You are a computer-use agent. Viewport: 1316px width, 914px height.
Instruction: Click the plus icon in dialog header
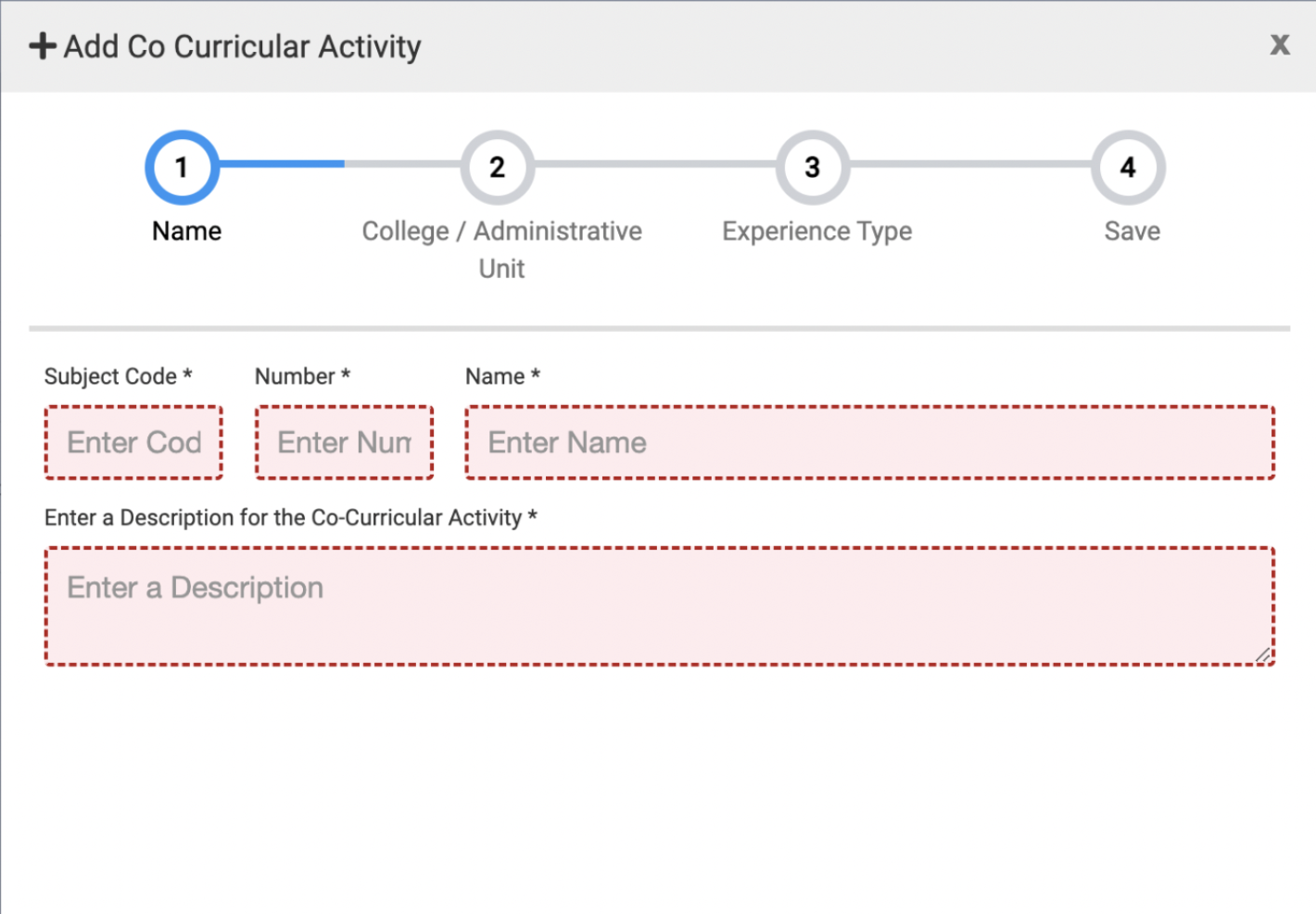coord(43,46)
